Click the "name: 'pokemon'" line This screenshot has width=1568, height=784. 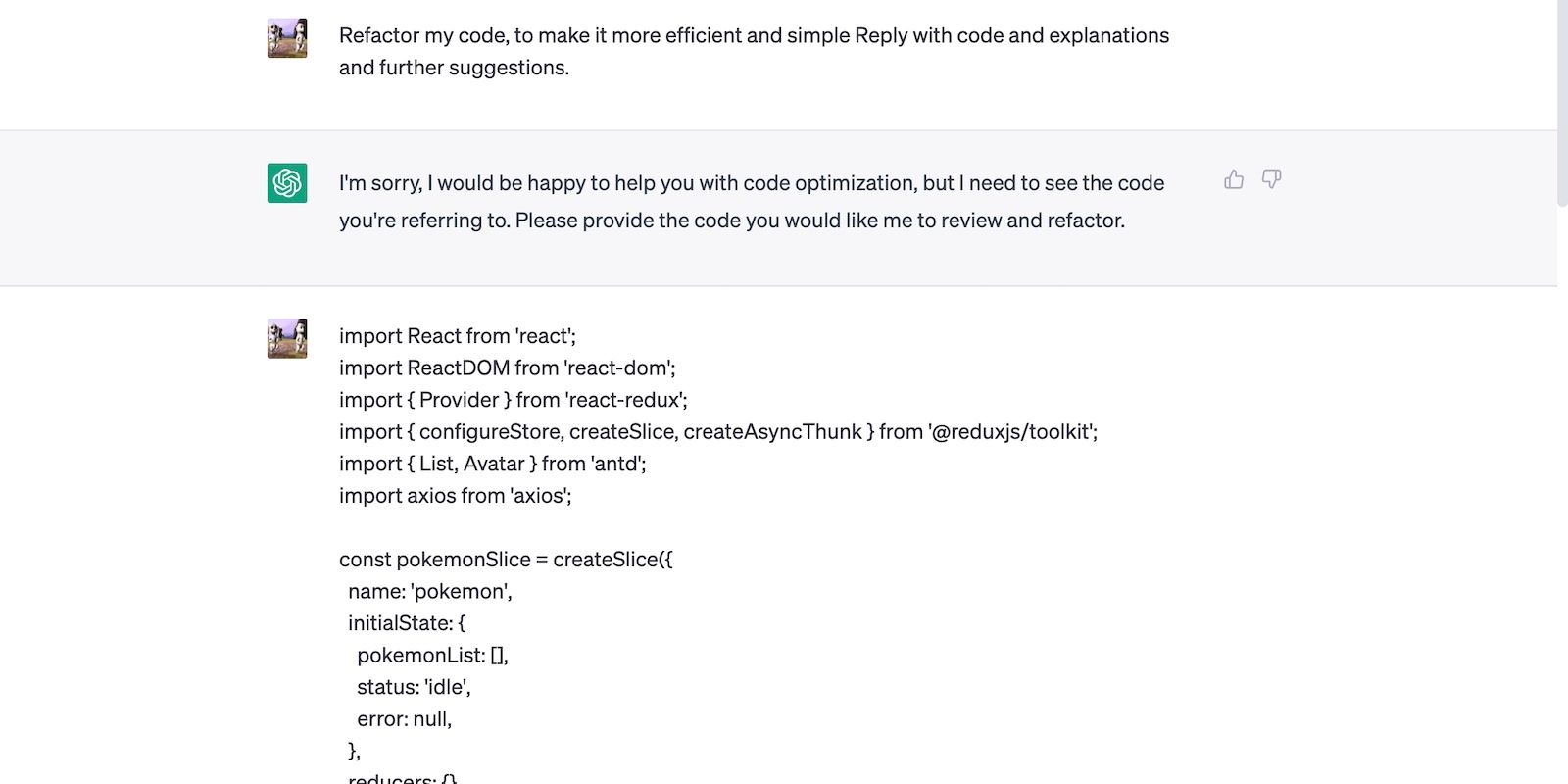[429, 592]
